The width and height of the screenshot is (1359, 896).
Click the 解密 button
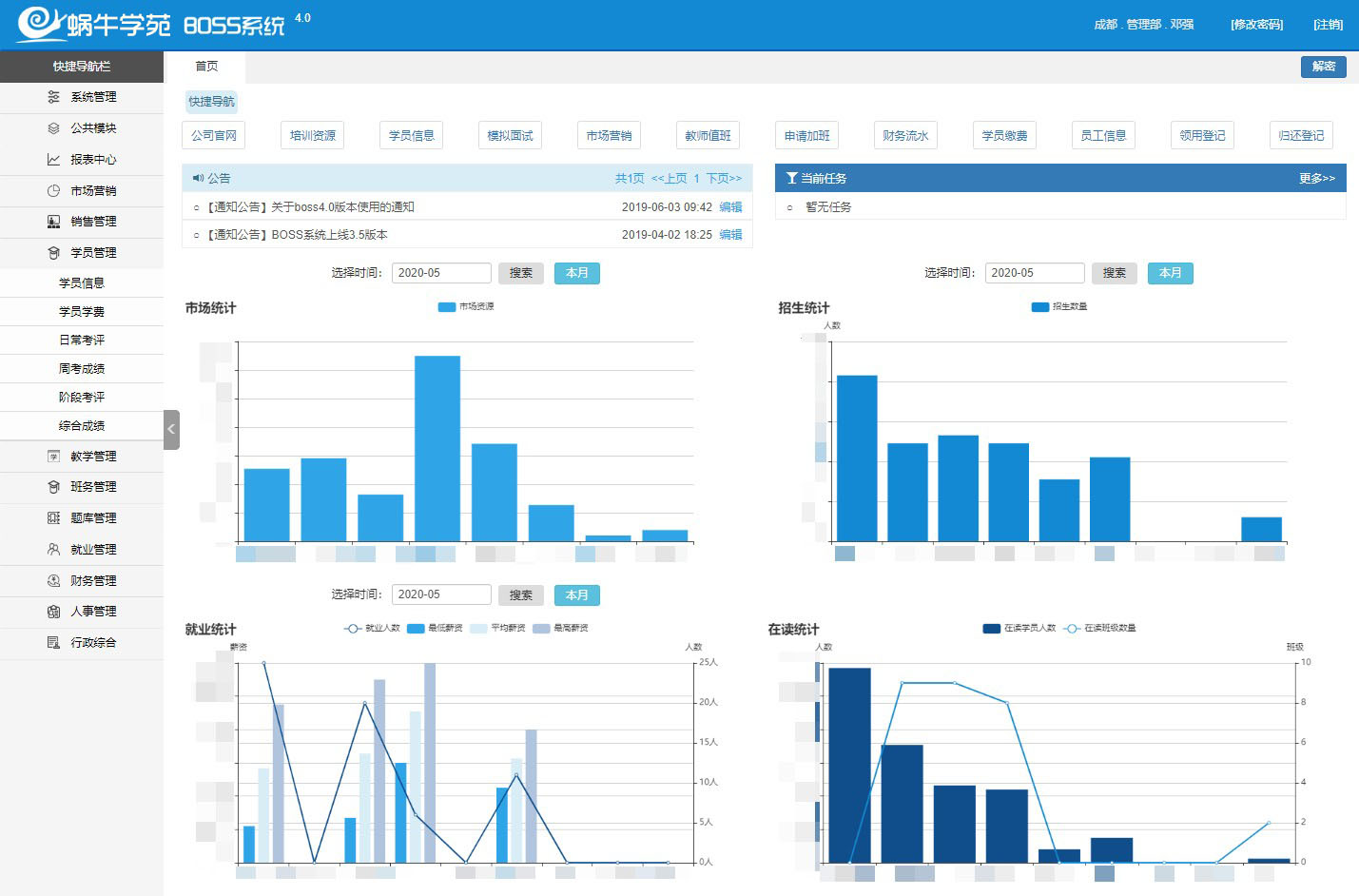coord(1323,67)
